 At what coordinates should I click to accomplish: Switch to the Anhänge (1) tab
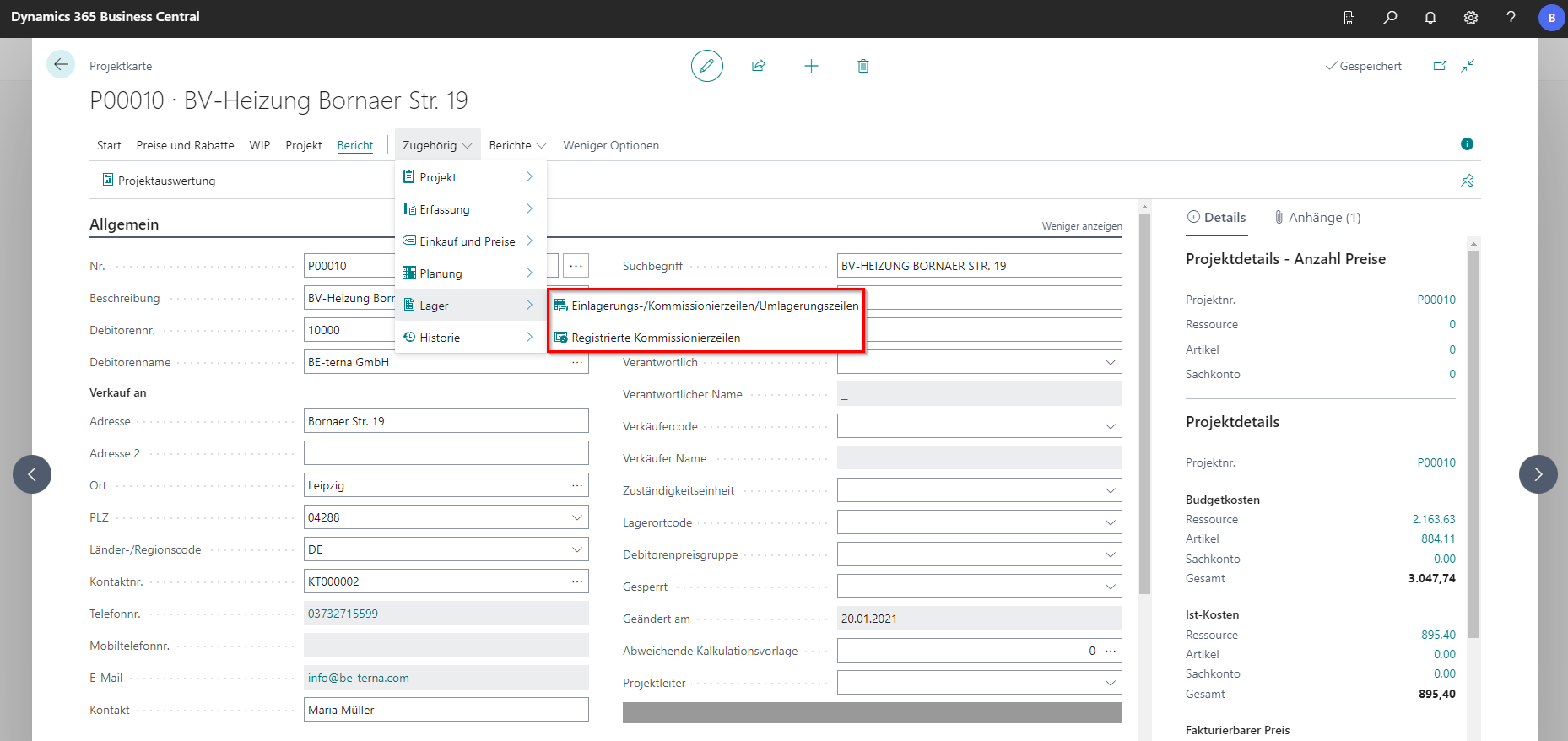(1317, 218)
